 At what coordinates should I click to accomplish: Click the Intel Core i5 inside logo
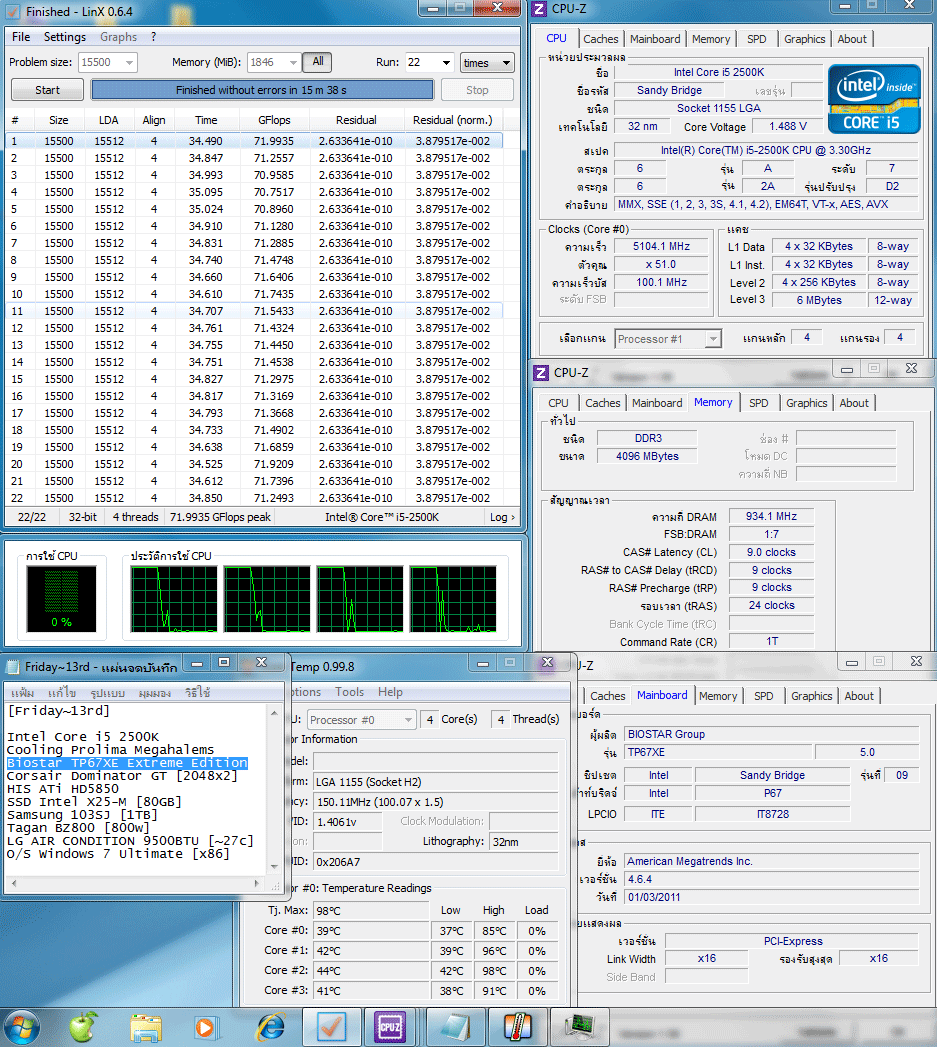pos(874,99)
